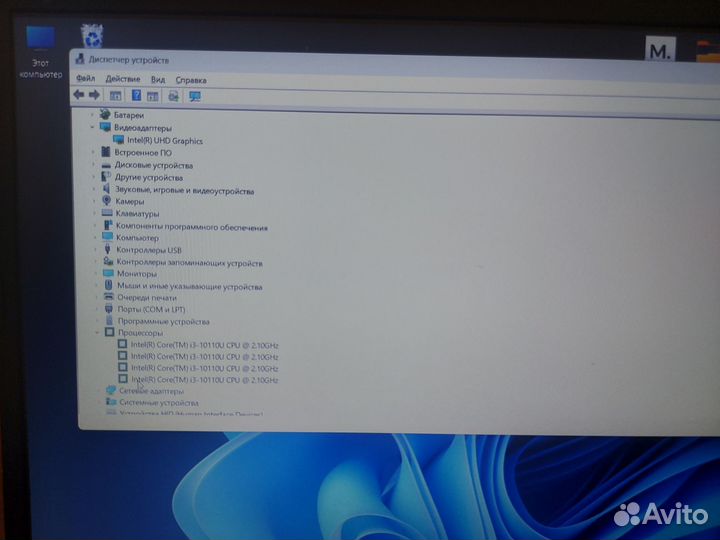Select the Intel(R) UHD Graphics text
The height and width of the screenshot is (540, 720).
tap(165, 141)
